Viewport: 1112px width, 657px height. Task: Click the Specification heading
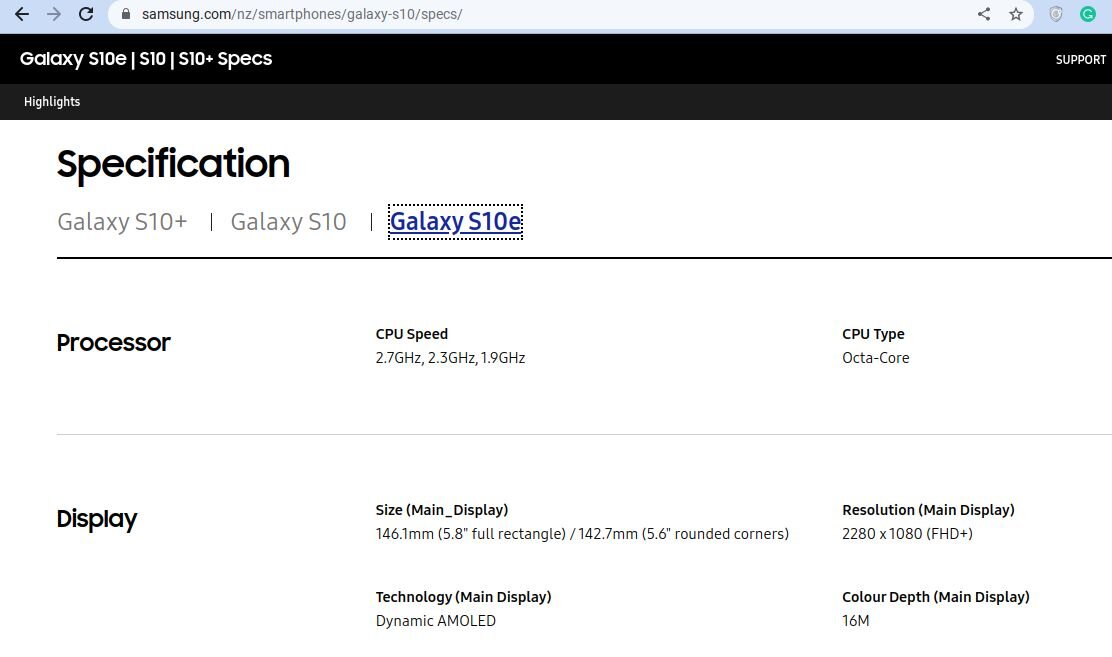173,164
